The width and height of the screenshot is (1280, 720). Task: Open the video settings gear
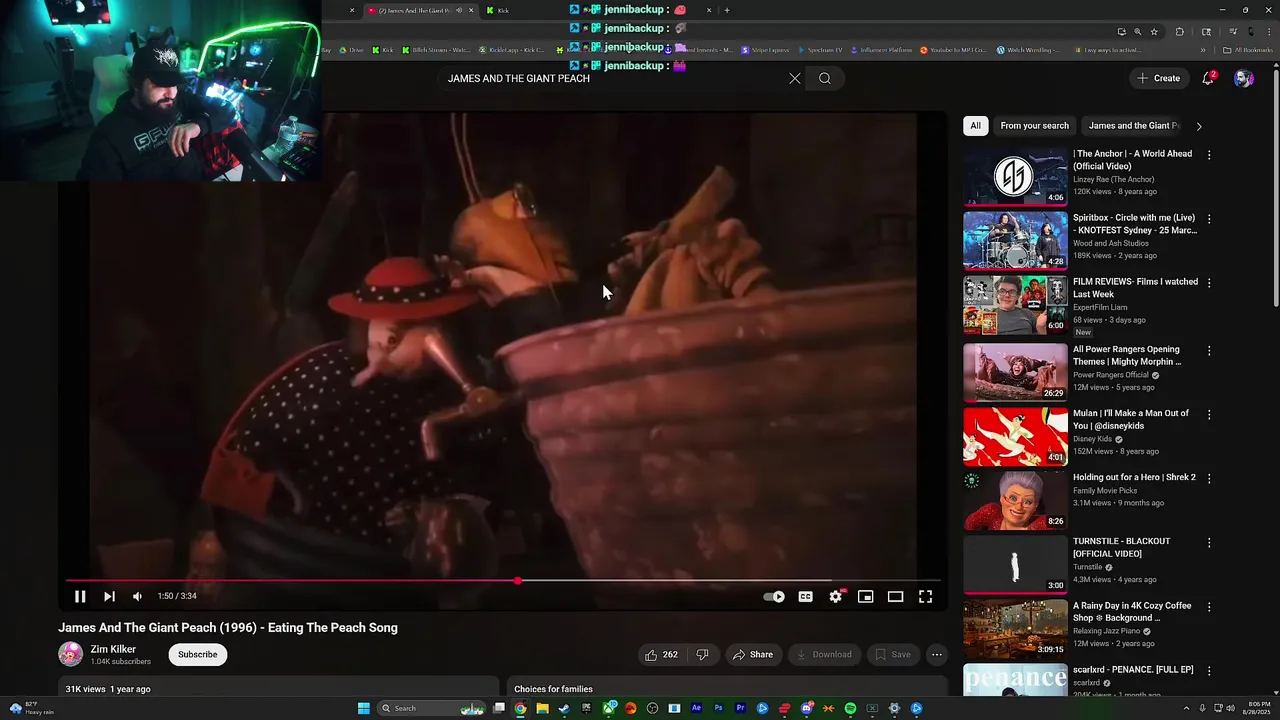[x=836, y=597]
